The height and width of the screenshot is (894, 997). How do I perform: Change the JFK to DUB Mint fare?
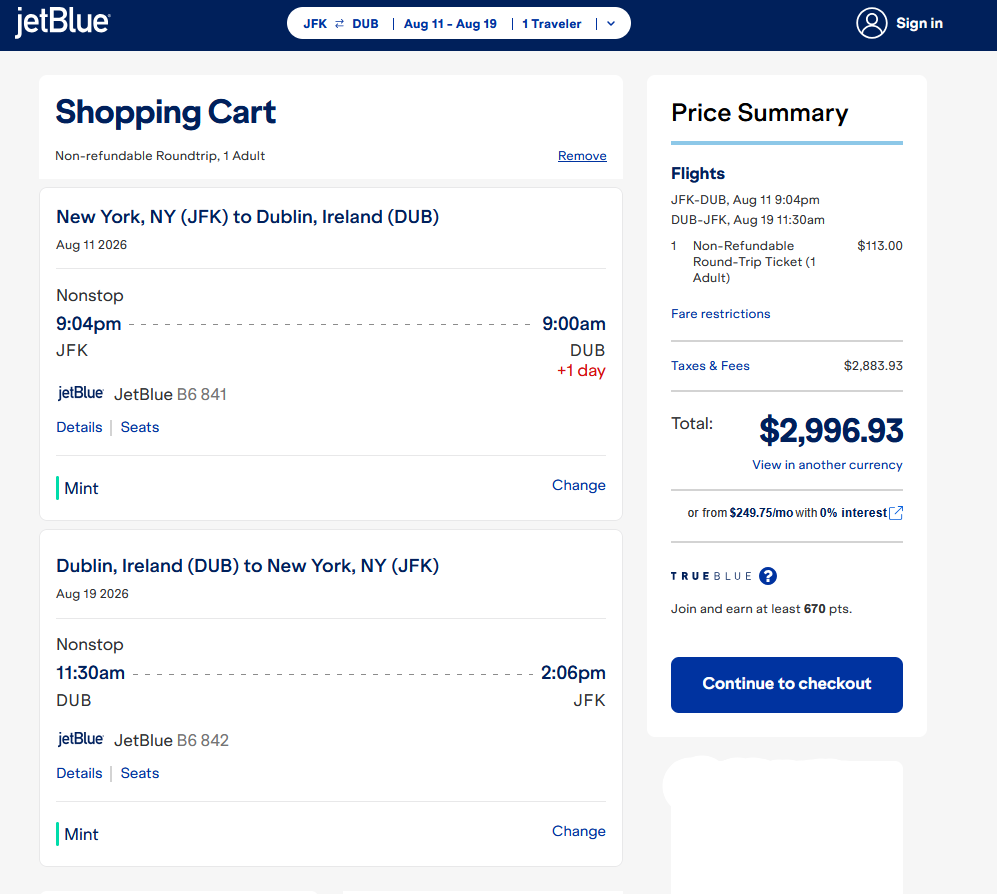click(579, 485)
